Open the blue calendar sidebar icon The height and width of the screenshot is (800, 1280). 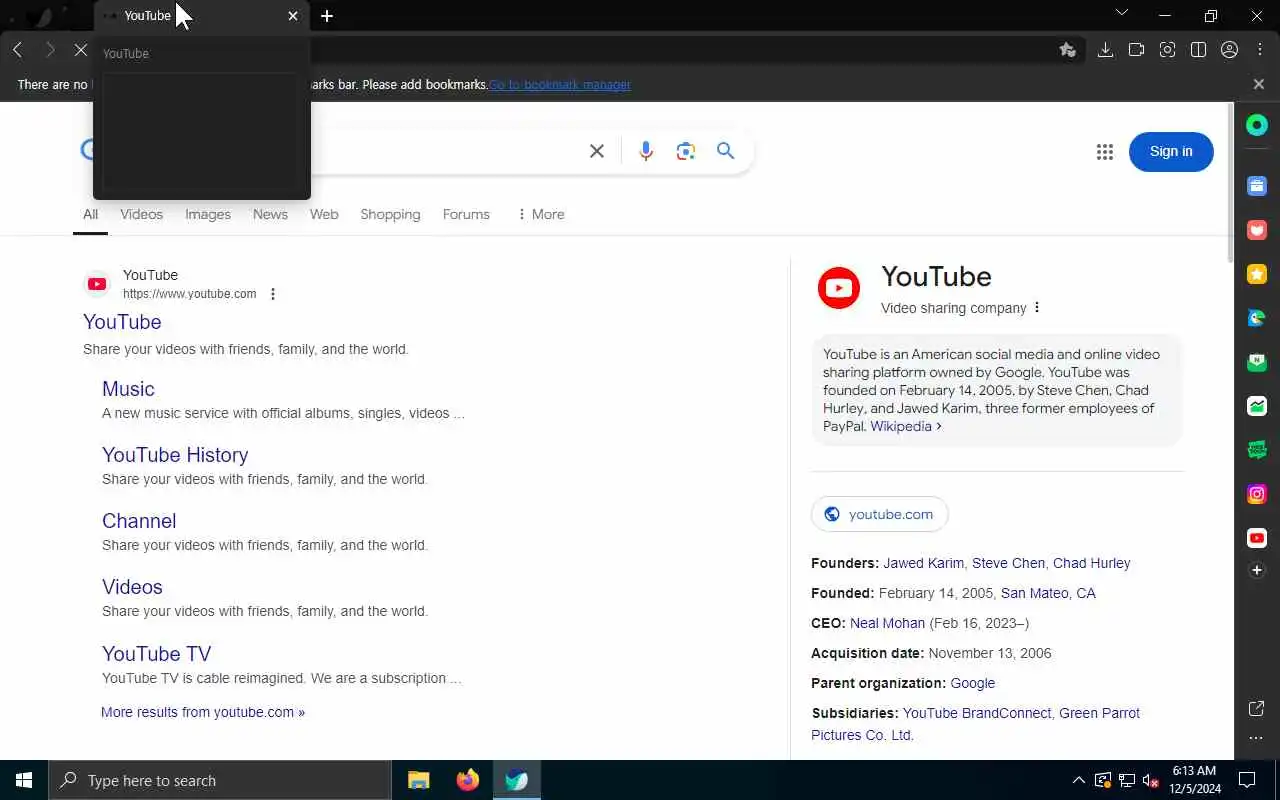(x=1257, y=186)
